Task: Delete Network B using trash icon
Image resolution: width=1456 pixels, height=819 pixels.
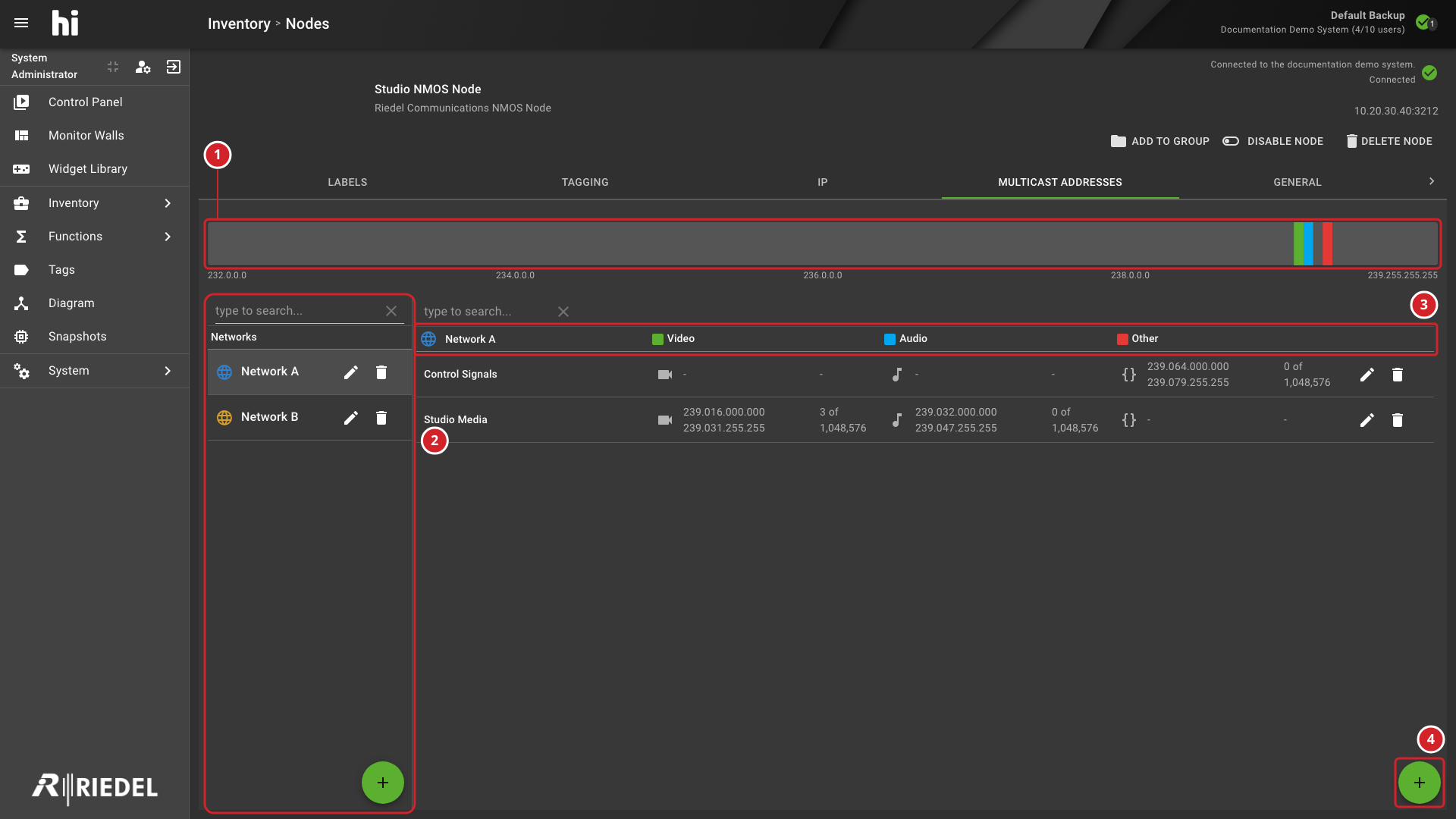Action: click(381, 418)
